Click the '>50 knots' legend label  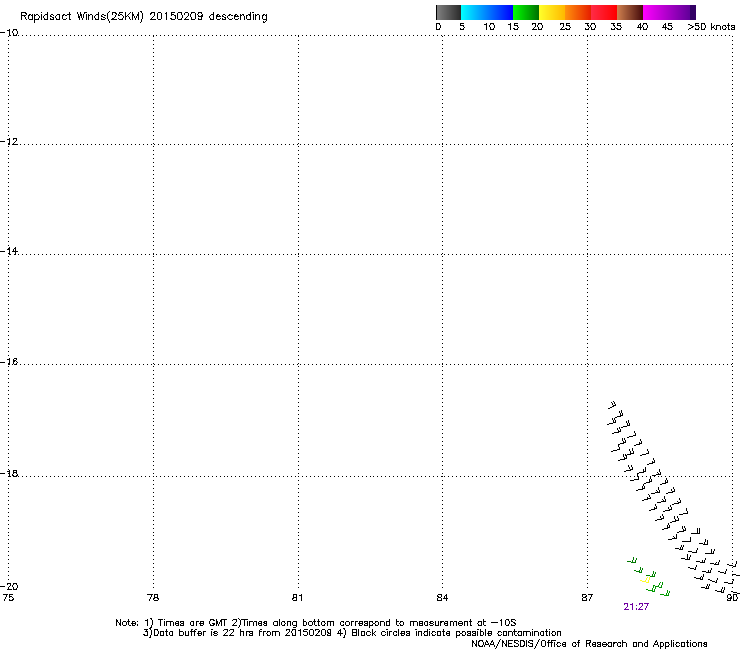[711, 27]
